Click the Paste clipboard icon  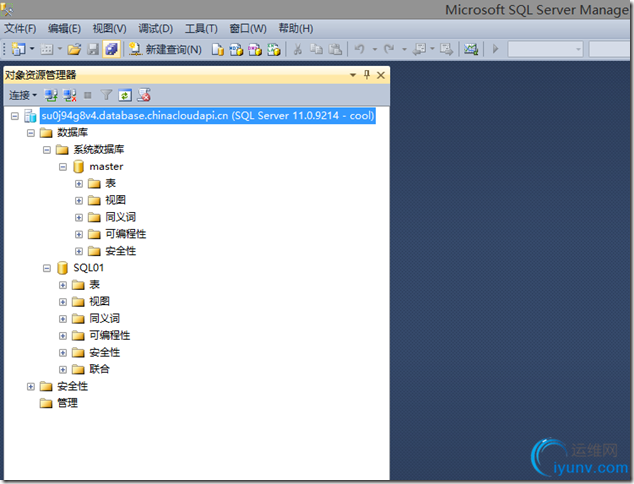(x=335, y=49)
